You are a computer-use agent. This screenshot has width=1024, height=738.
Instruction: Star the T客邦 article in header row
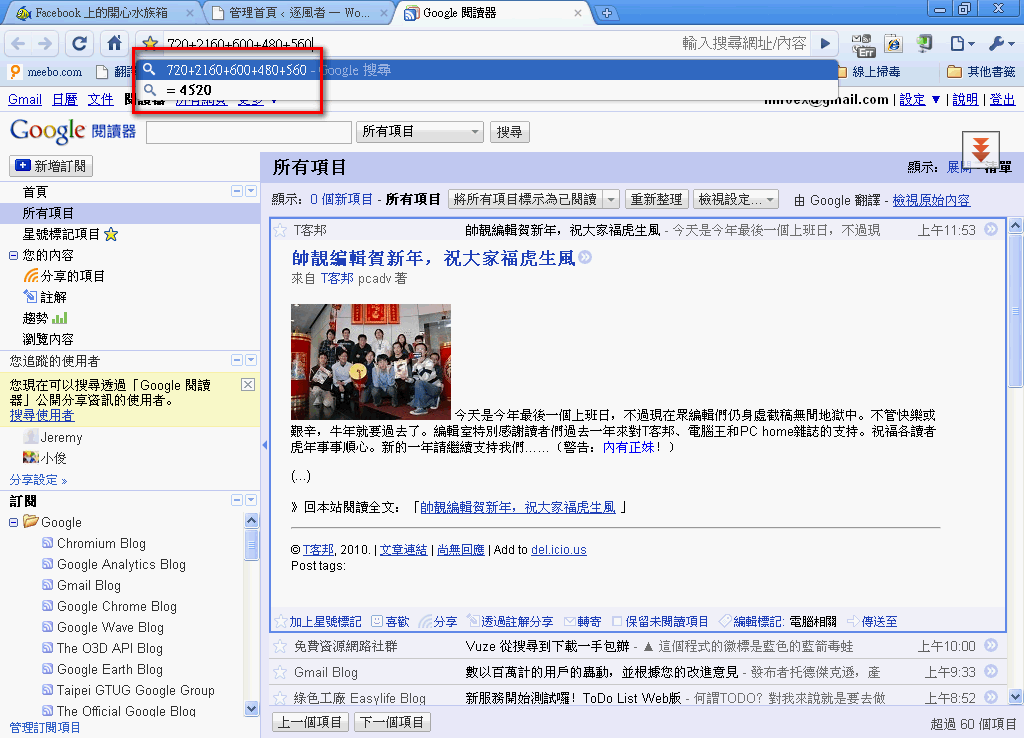[x=280, y=230]
